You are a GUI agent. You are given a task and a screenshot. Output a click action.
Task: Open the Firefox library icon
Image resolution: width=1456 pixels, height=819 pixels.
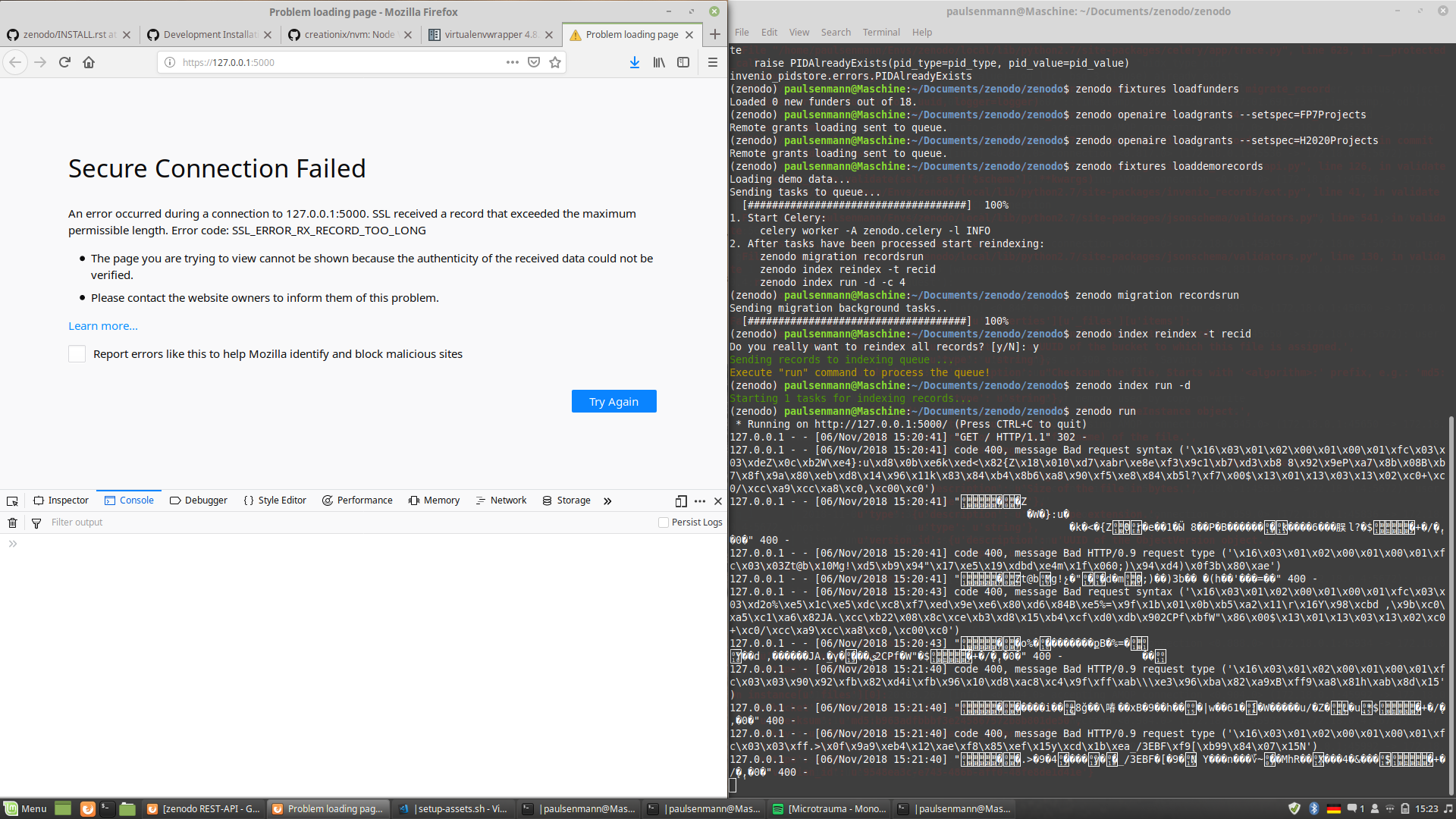(659, 62)
